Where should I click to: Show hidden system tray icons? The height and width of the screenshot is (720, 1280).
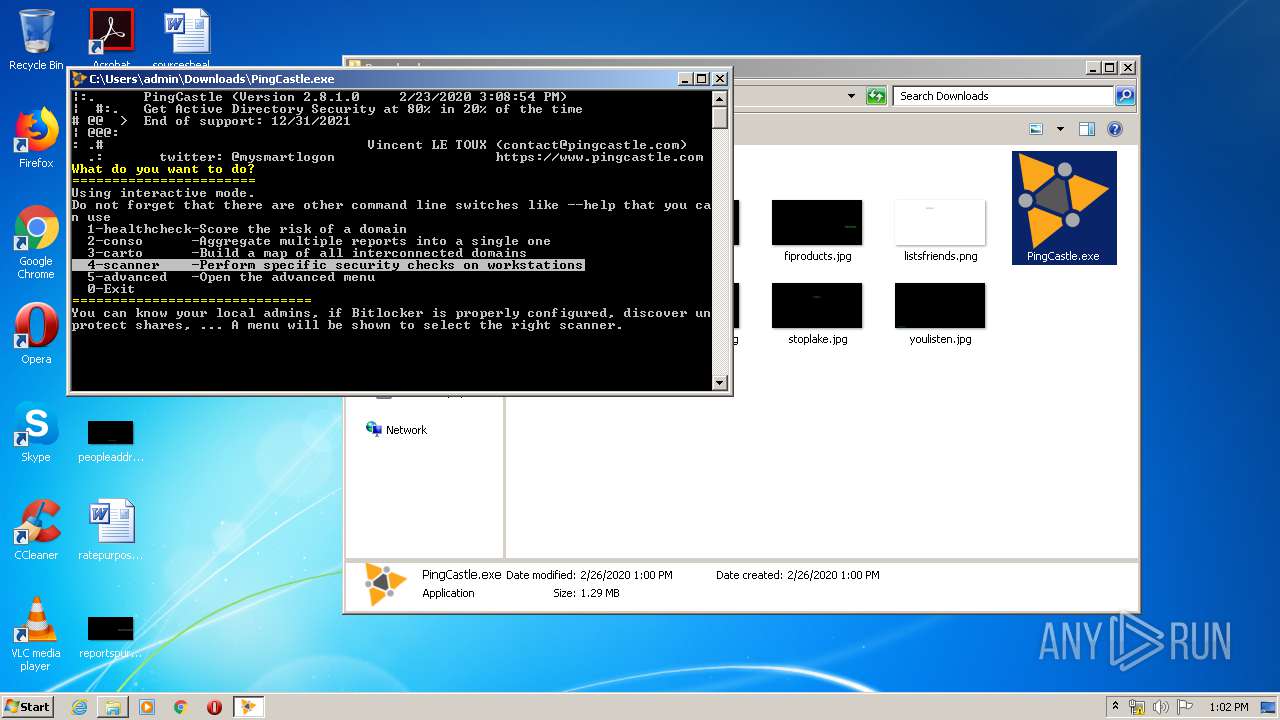(x=1115, y=707)
